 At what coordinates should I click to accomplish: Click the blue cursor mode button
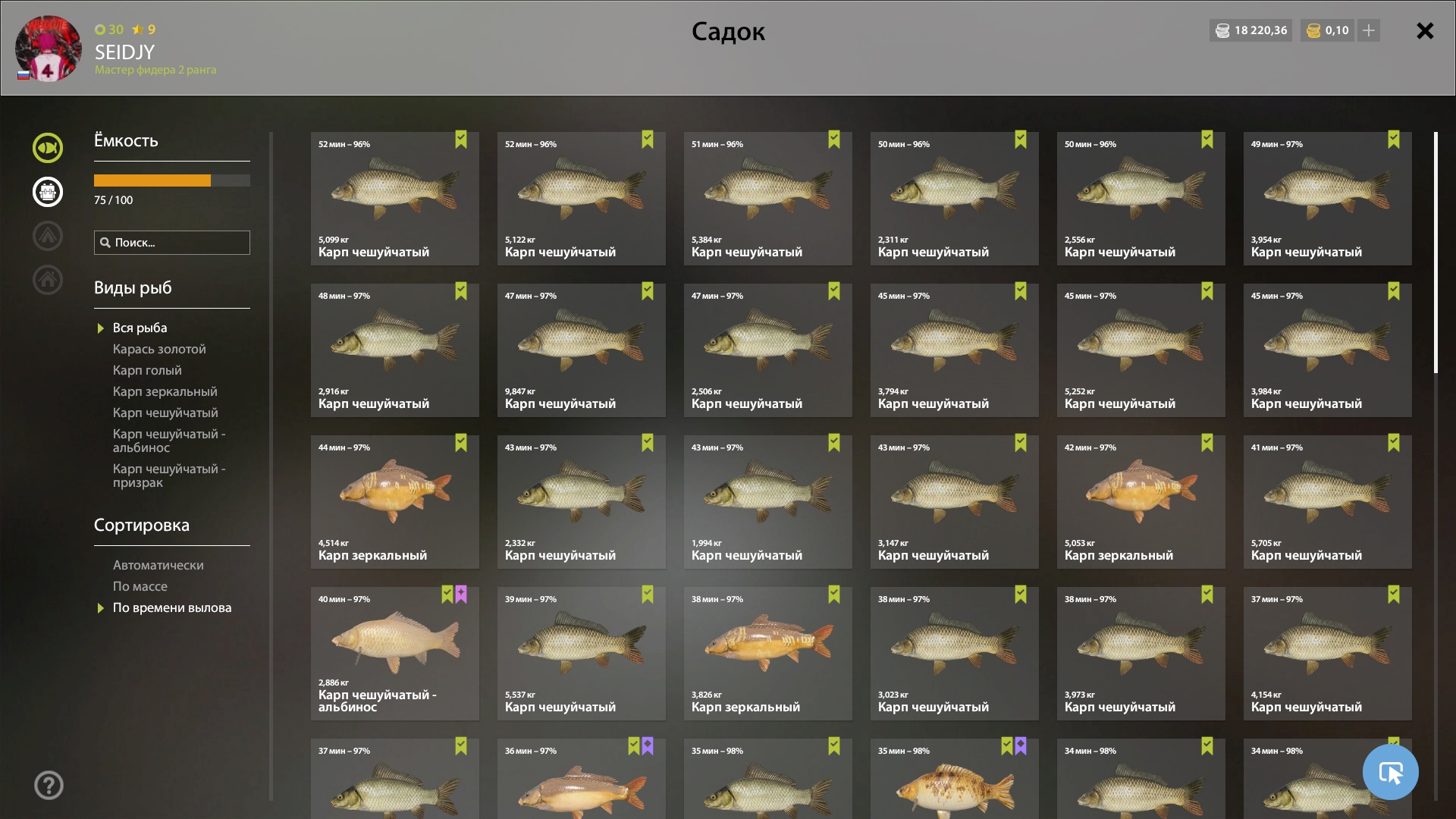click(x=1390, y=772)
